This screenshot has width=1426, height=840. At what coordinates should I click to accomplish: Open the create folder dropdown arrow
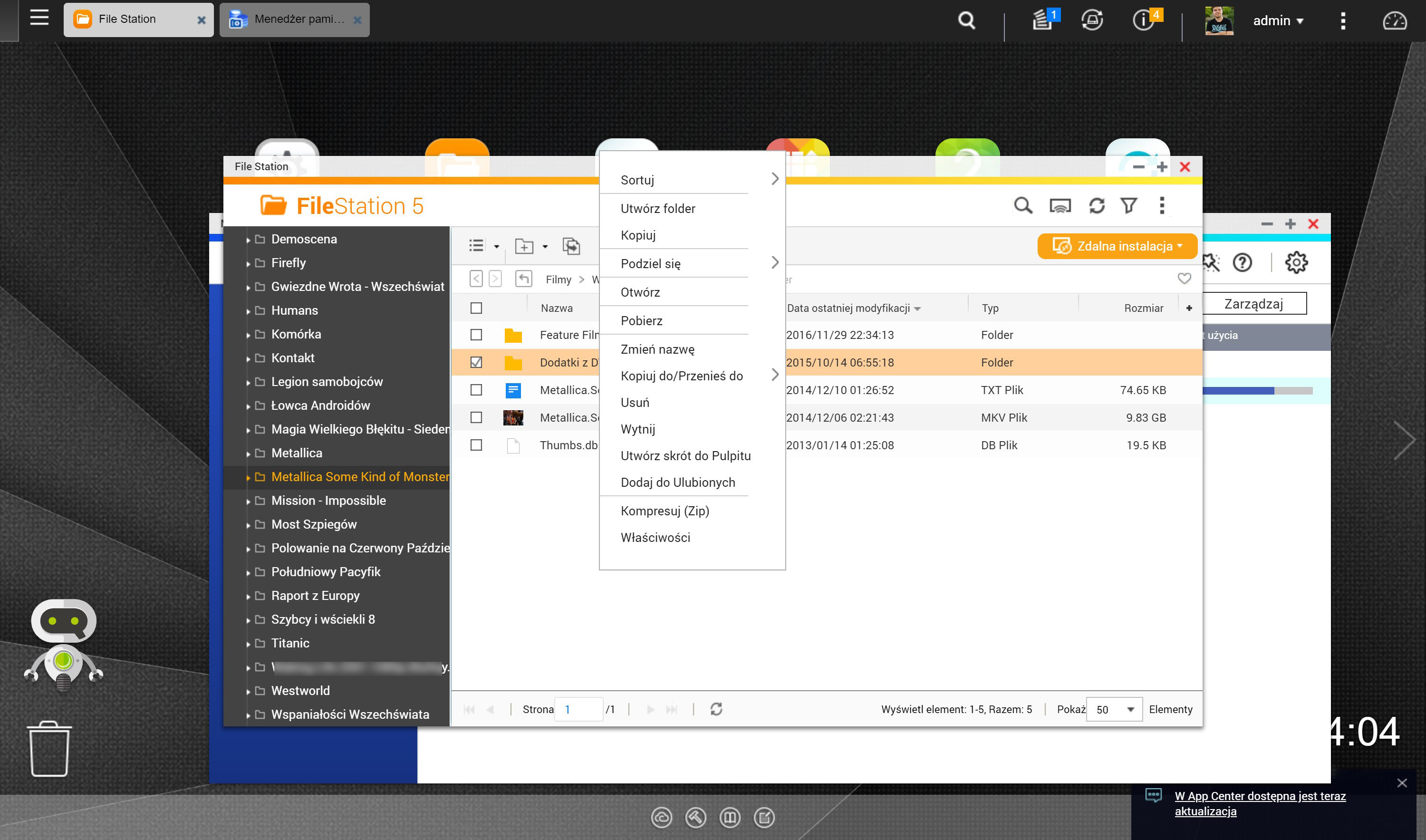(545, 247)
